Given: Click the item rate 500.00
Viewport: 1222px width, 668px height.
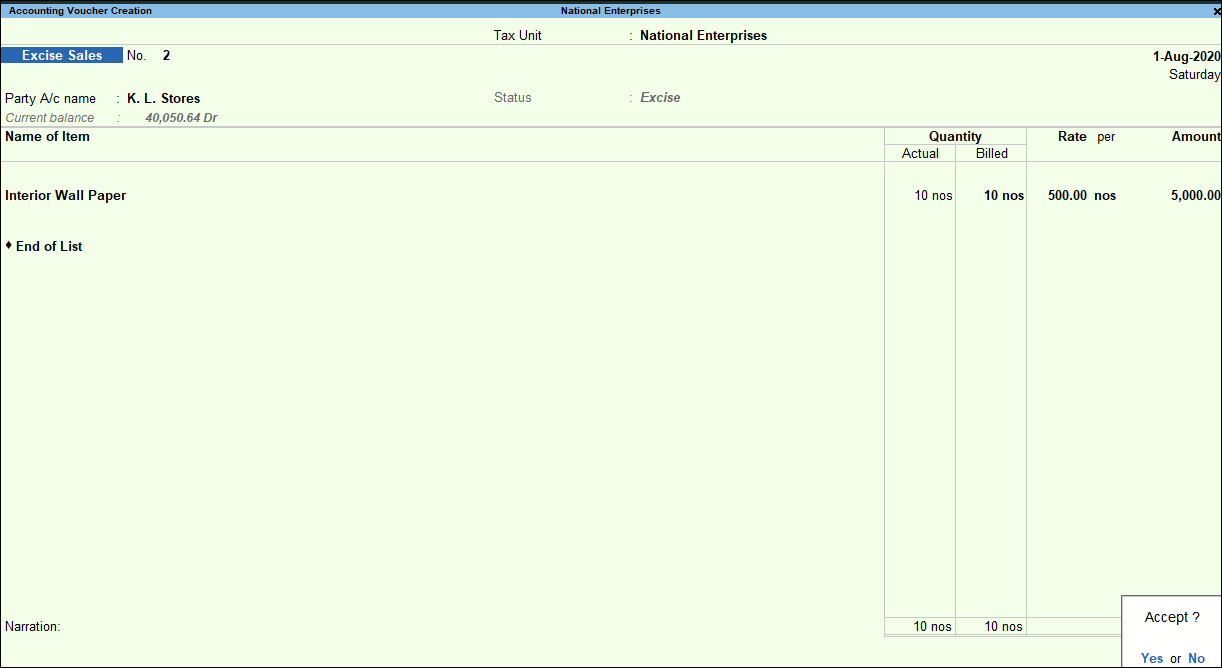Looking at the screenshot, I should [x=1067, y=196].
